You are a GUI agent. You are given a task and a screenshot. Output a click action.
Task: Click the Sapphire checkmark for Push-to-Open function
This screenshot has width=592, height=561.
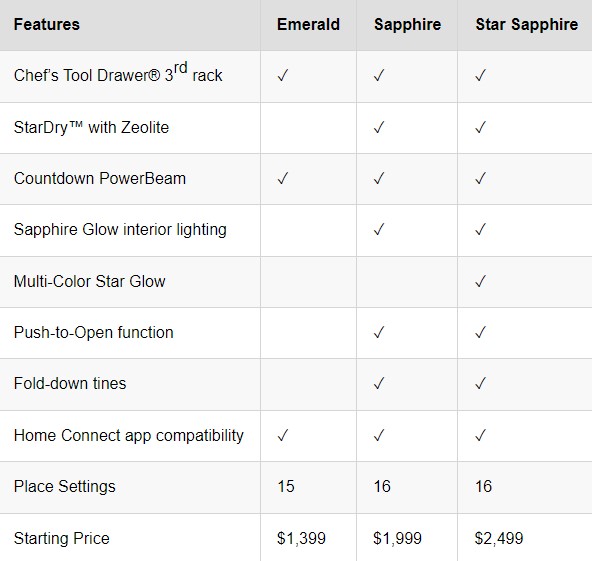point(379,333)
